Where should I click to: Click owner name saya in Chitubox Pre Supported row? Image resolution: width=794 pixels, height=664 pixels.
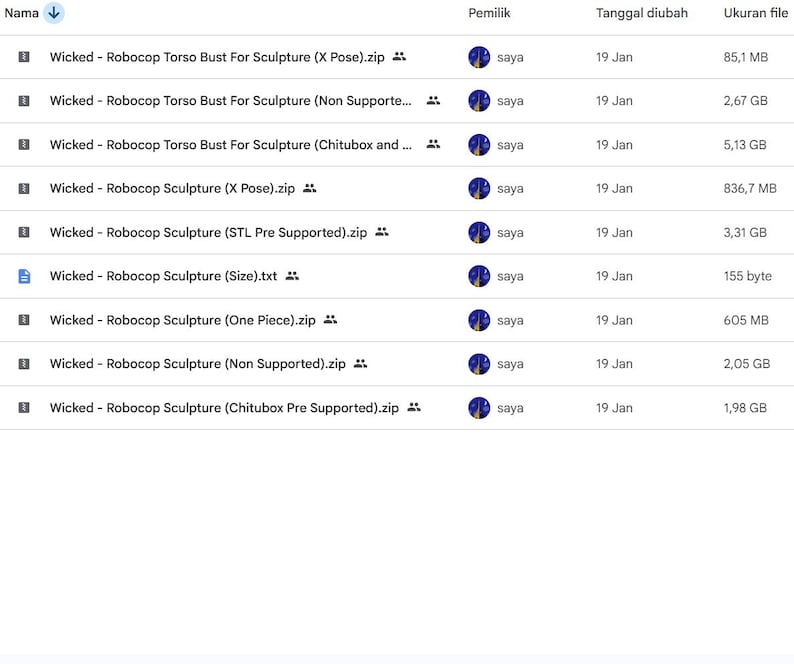510,408
